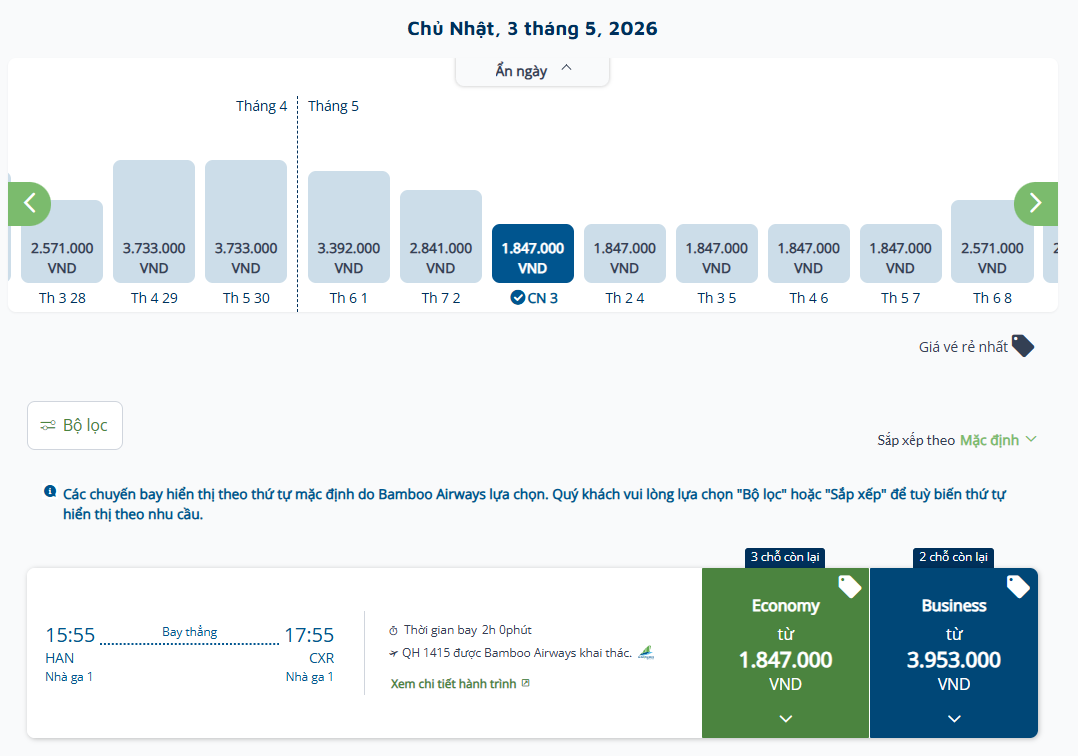Viewport: 1078px width, 756px height.
Task: Click the left arrow to see earlier dates
Action: 29,204
